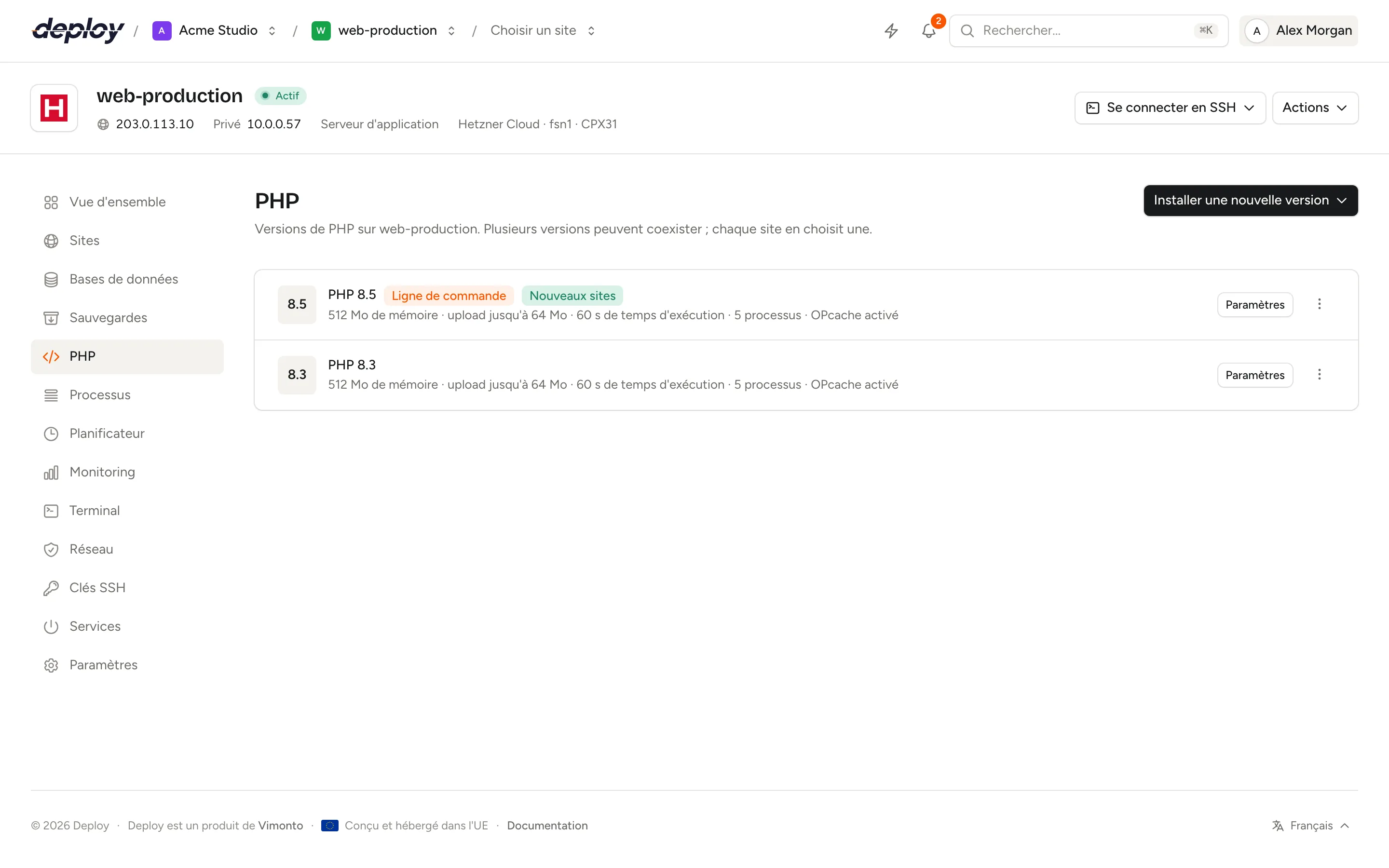The image size is (1389, 868).
Task: Open more options for PHP 8.3
Action: [x=1319, y=375]
